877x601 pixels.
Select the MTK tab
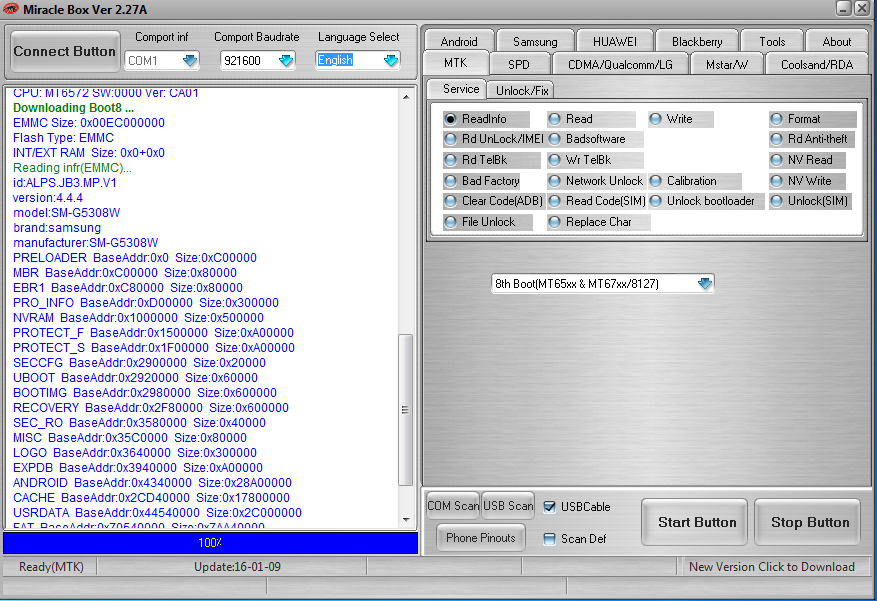tap(456, 63)
